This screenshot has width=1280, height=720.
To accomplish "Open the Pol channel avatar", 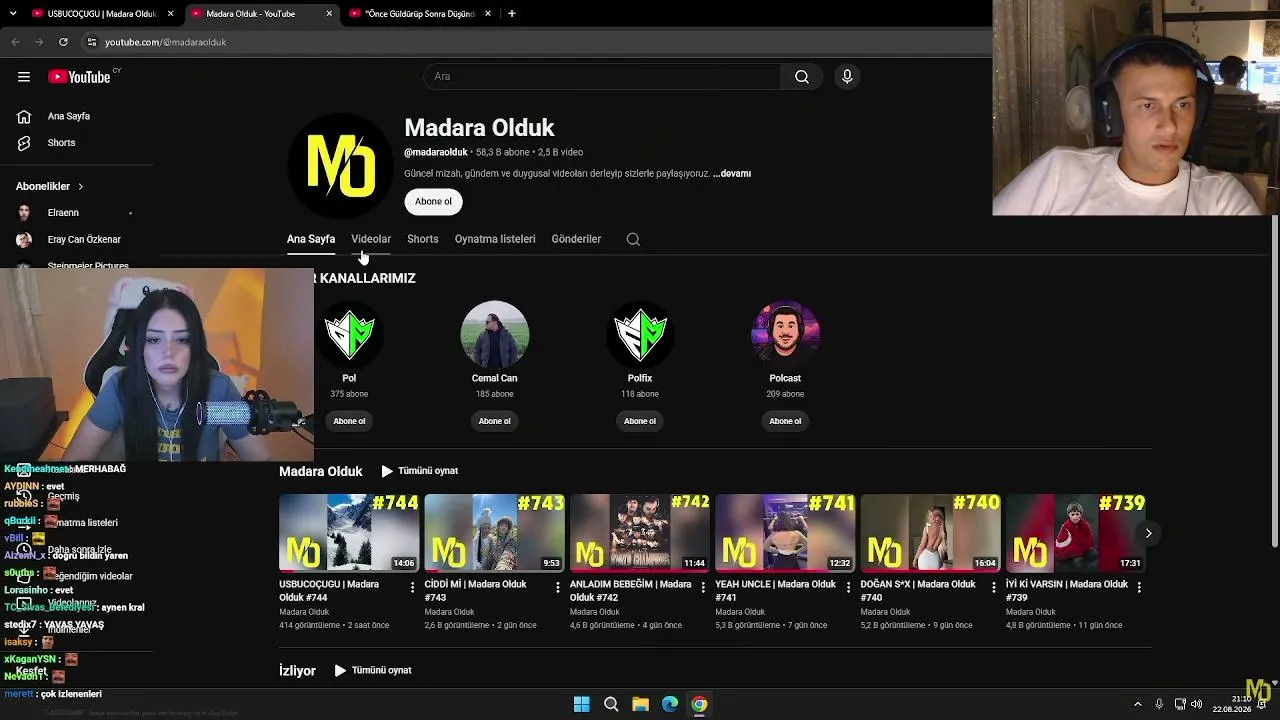I will pos(349,334).
